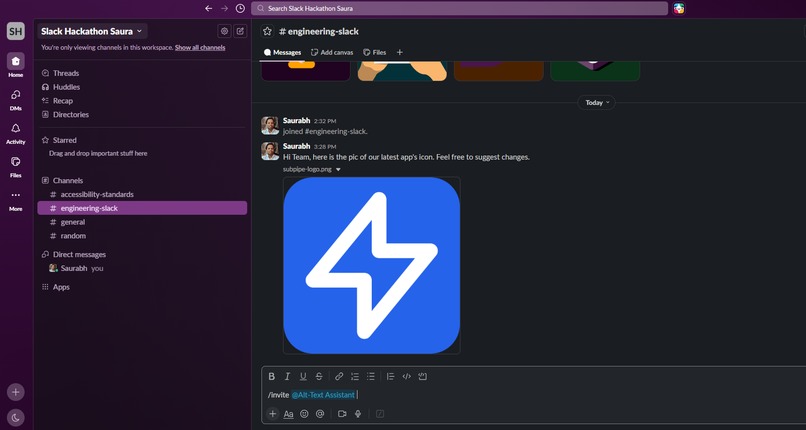This screenshot has height=430, width=806.
Task: Open DMs from the sidebar rail
Action: 15,99
